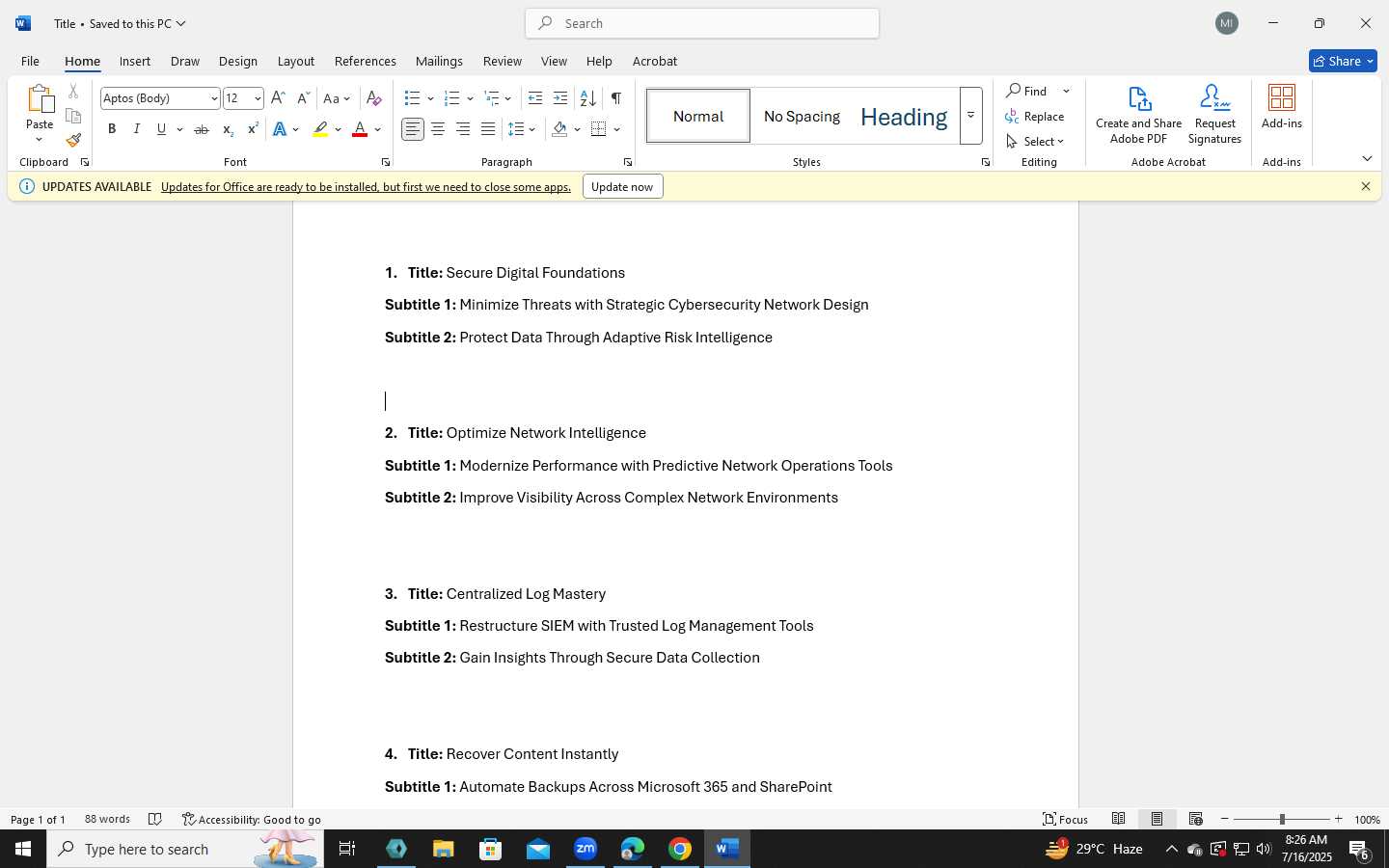The image size is (1389, 868).
Task: Switch to Web Layout view
Action: click(1196, 819)
